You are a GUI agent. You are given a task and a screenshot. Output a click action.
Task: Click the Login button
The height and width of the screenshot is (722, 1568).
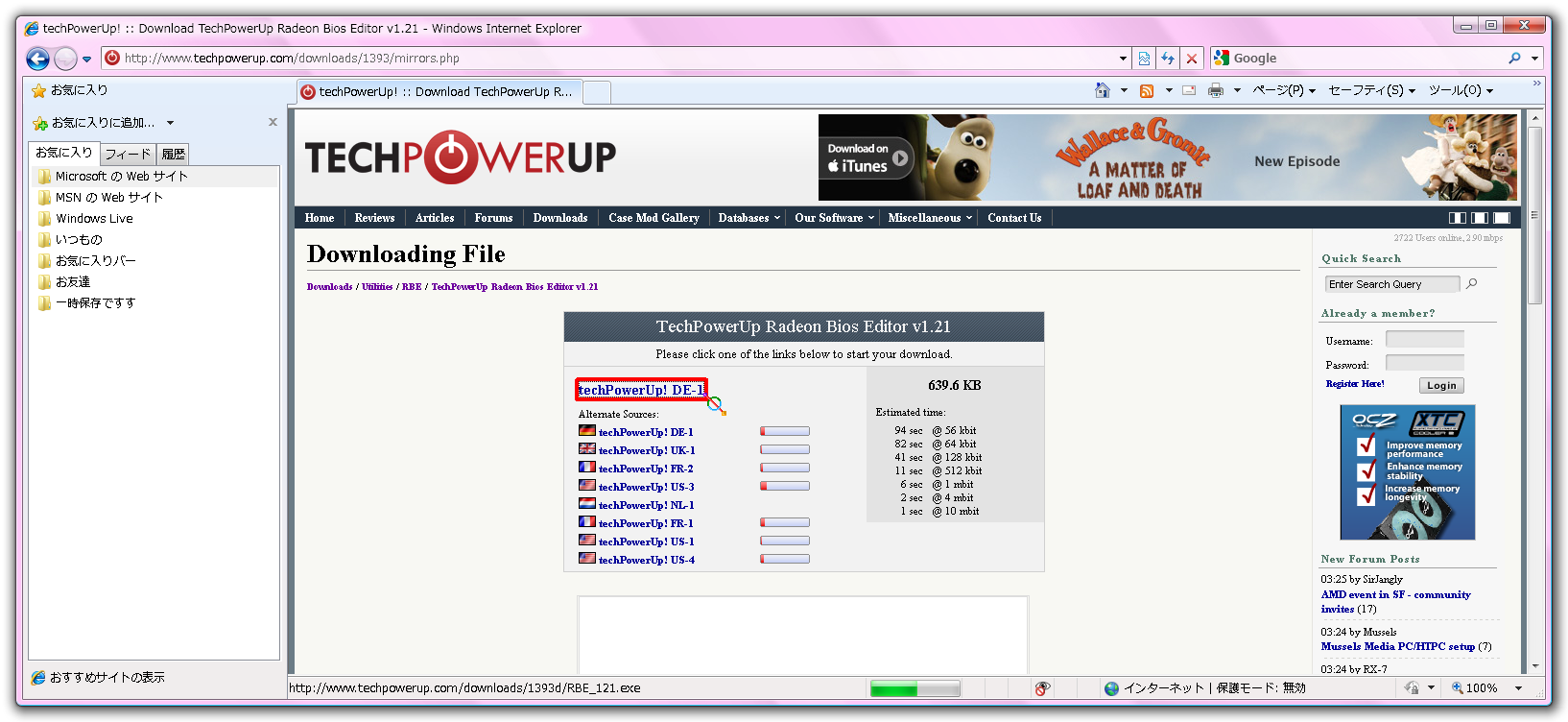click(x=1441, y=385)
